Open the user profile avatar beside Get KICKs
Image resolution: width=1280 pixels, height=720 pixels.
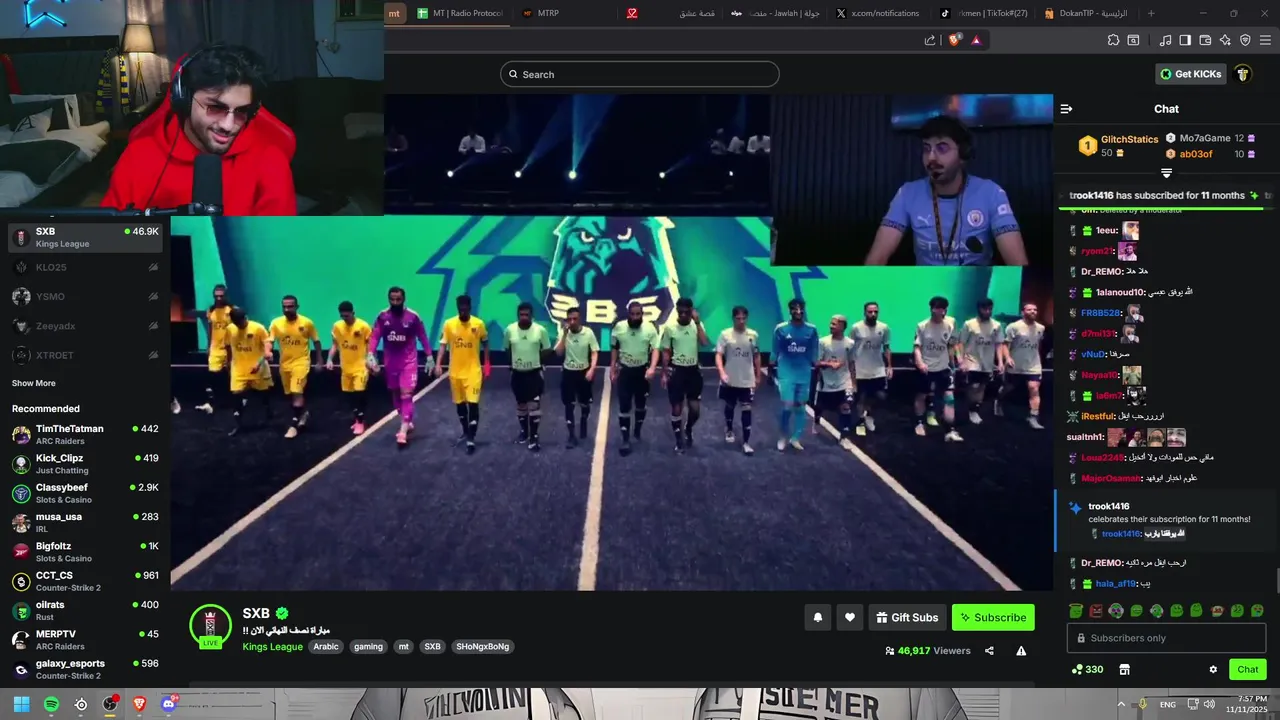point(1242,74)
